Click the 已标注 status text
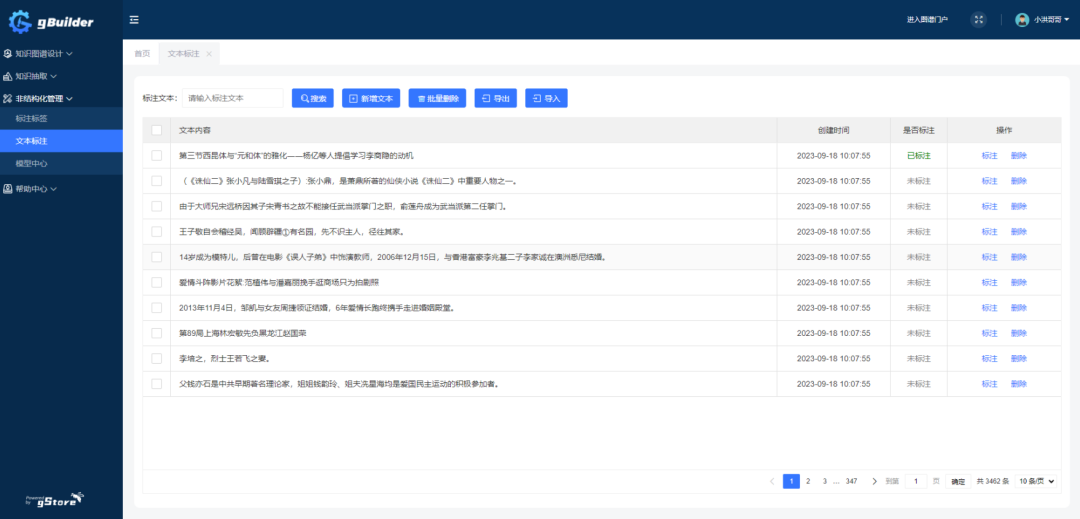 pyautogui.click(x=919, y=156)
